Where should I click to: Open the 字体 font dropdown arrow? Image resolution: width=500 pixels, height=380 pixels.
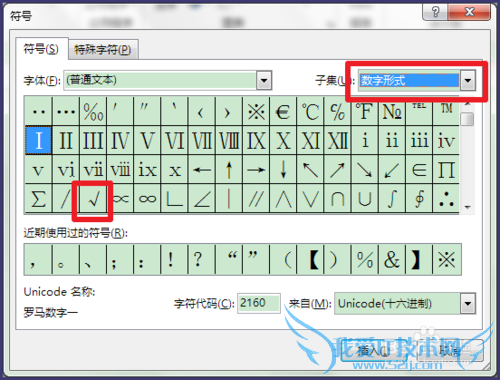click(x=264, y=80)
